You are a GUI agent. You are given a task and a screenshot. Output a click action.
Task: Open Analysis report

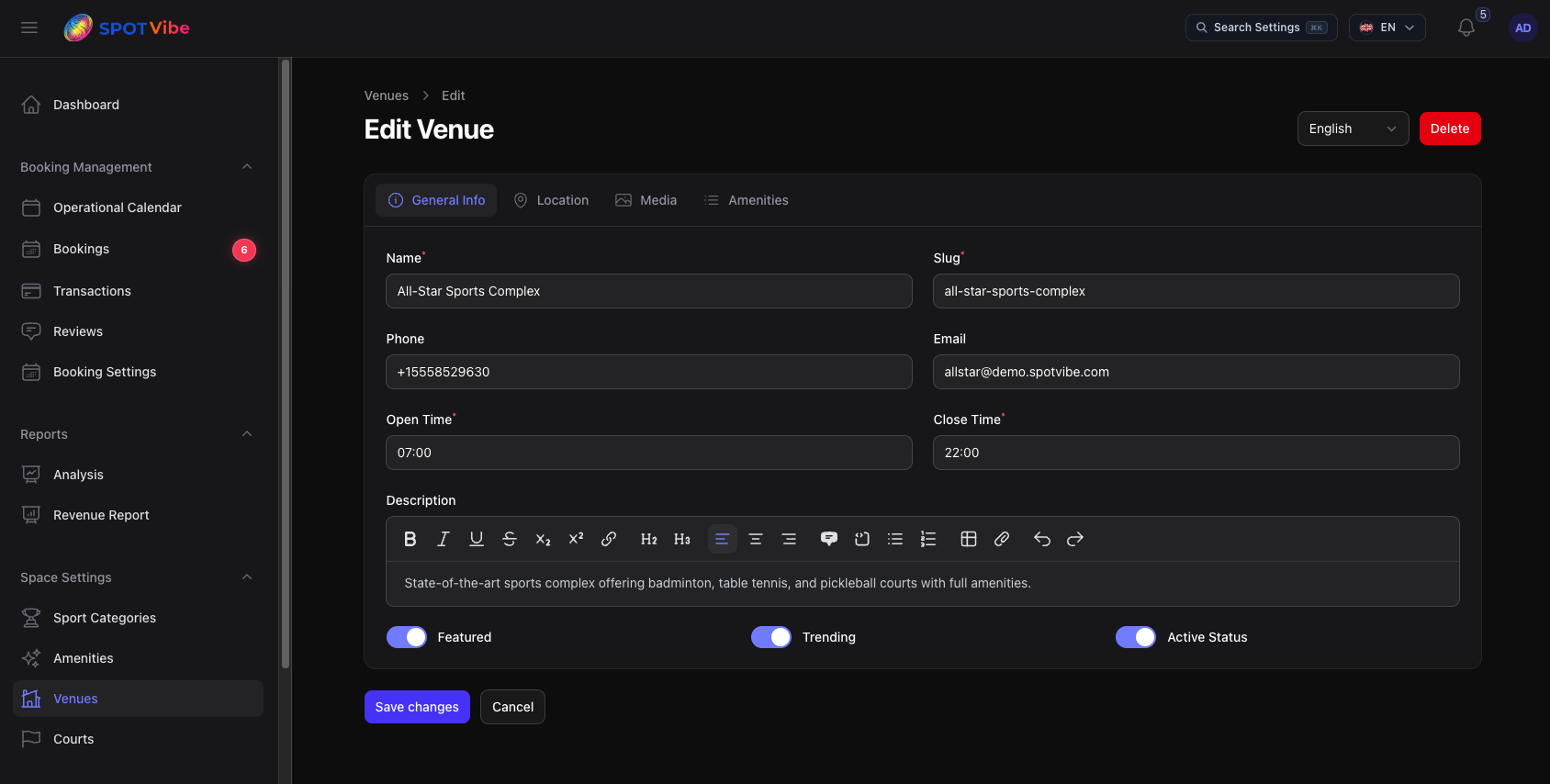[x=138, y=475]
